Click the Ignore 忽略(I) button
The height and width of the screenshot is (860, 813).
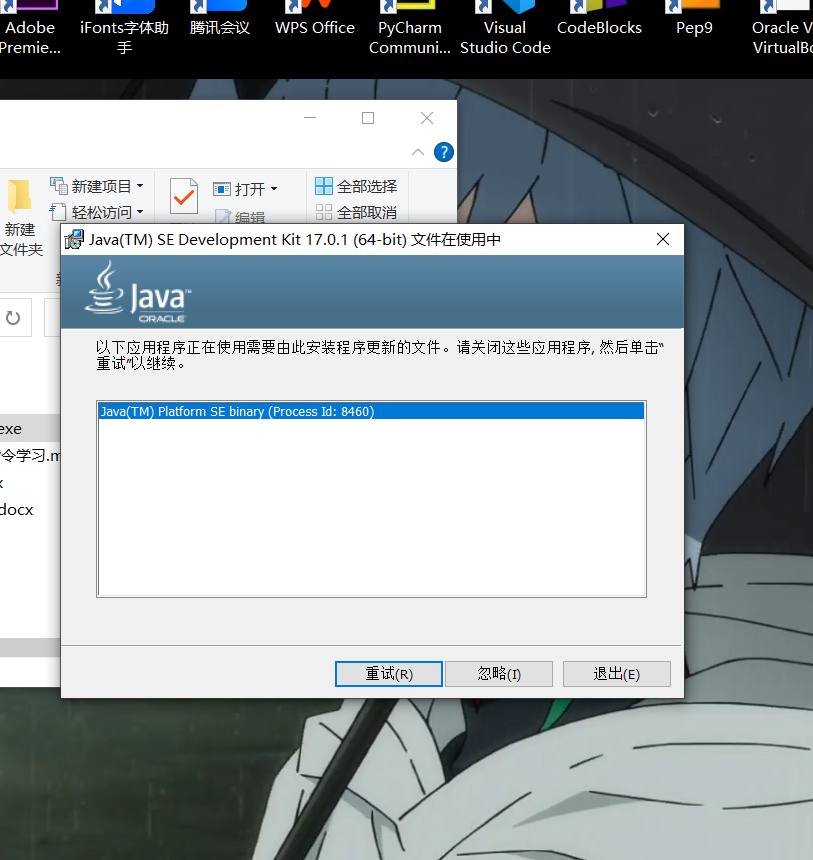pos(499,674)
